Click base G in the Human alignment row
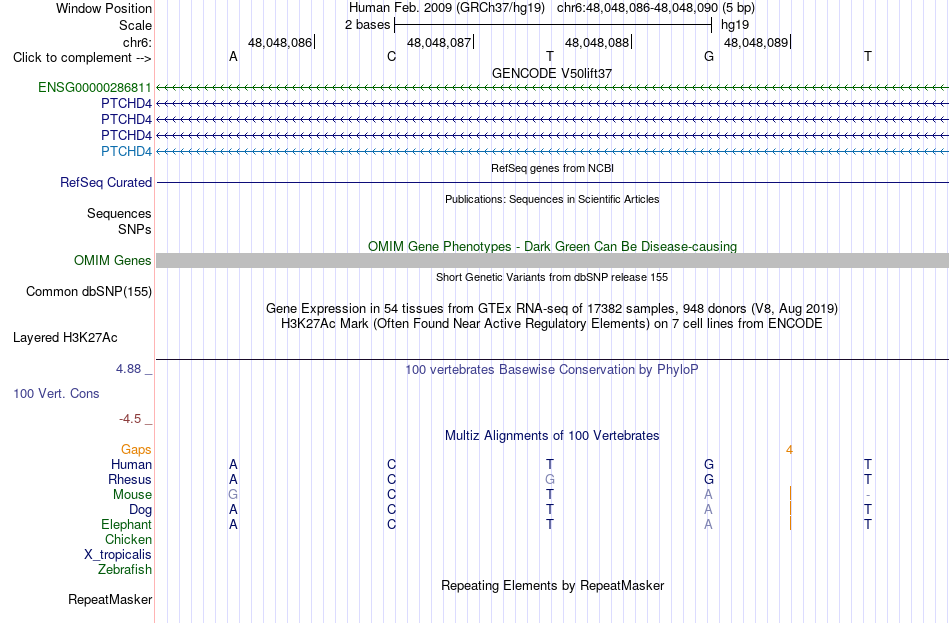Screen dimensions: 950x623 pyautogui.click(x=709, y=465)
